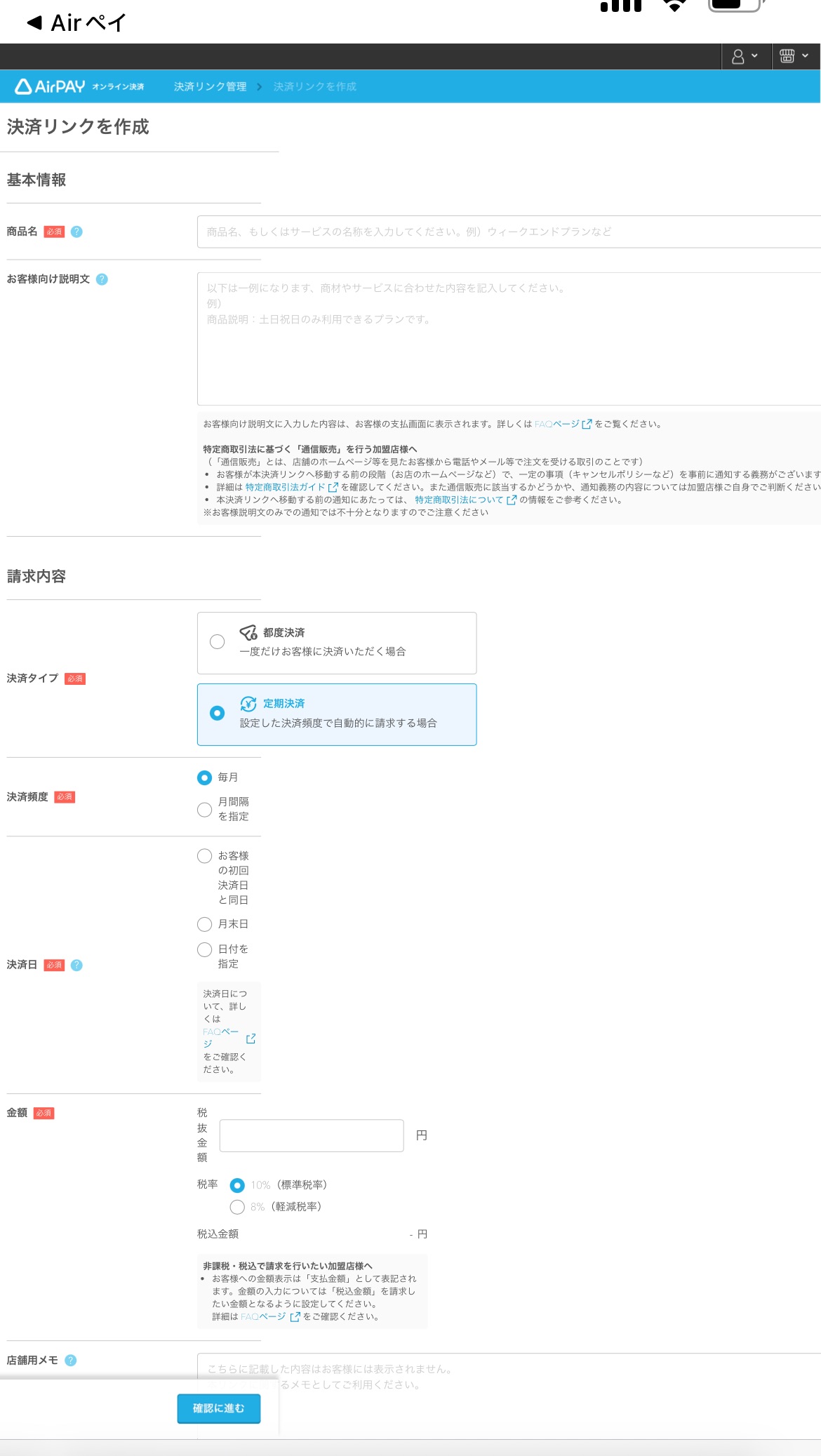Open the user account dropdown
Viewport: 821px width, 1456px height.
click(x=746, y=56)
